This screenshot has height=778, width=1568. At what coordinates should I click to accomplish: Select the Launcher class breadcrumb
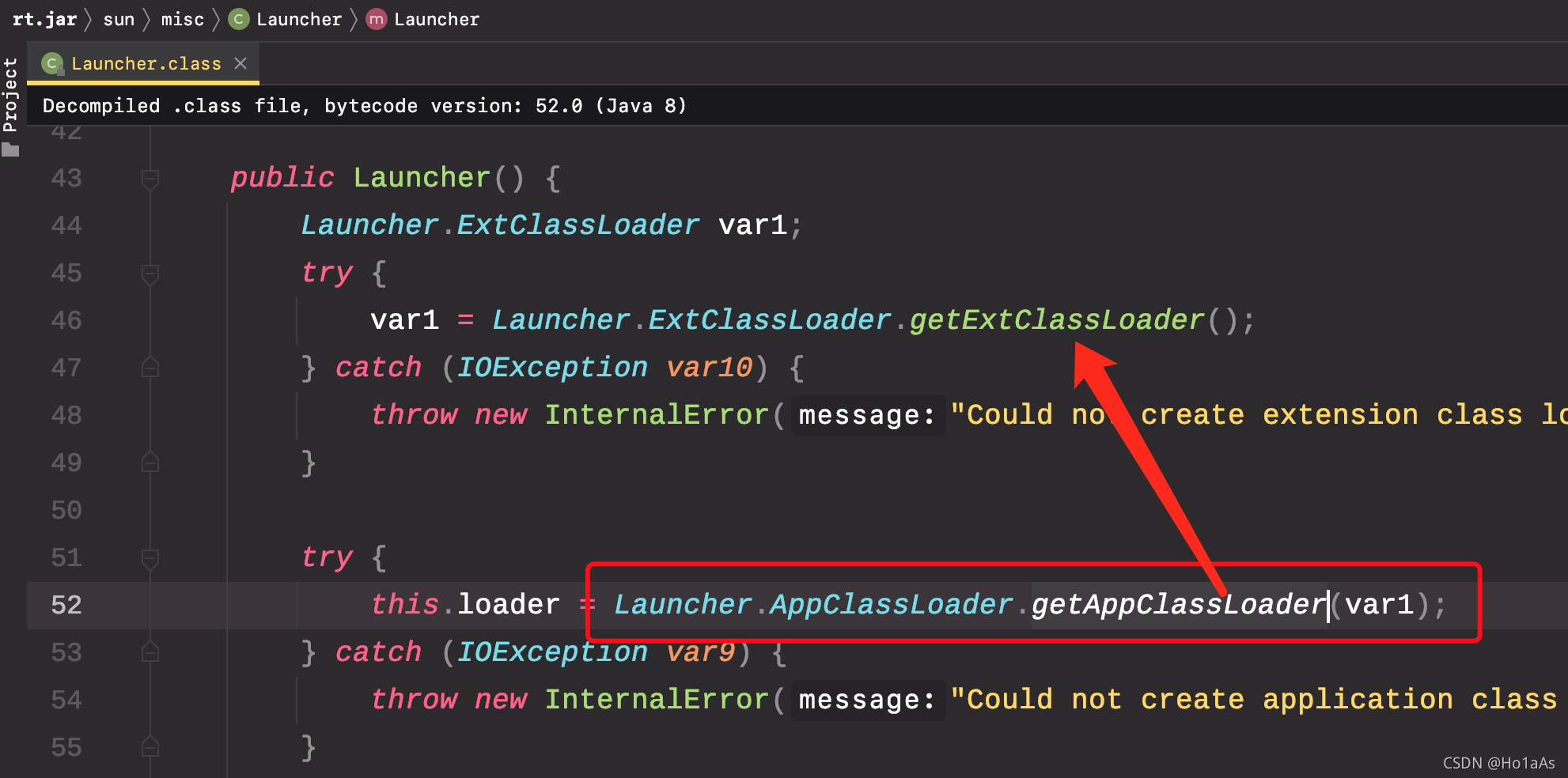[299, 19]
